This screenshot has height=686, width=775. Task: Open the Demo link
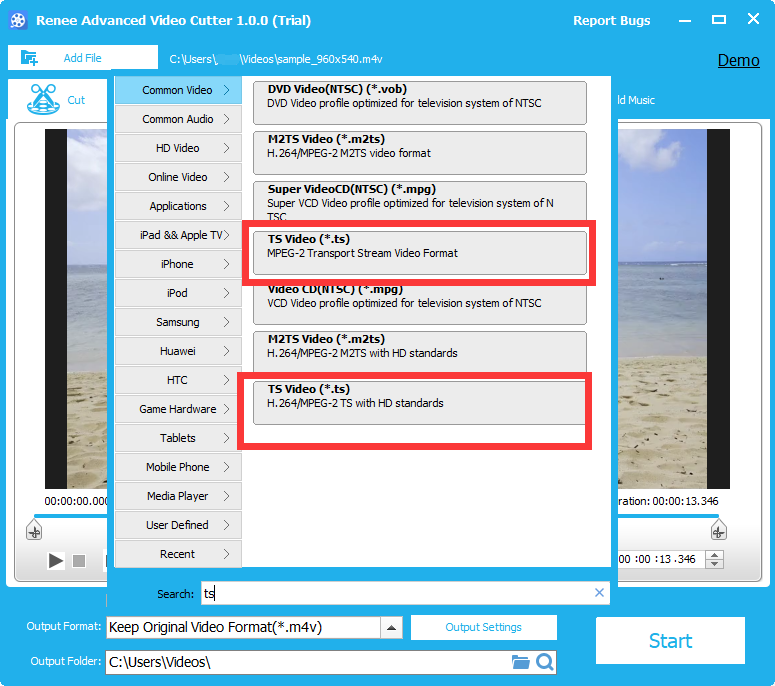[x=738, y=60]
